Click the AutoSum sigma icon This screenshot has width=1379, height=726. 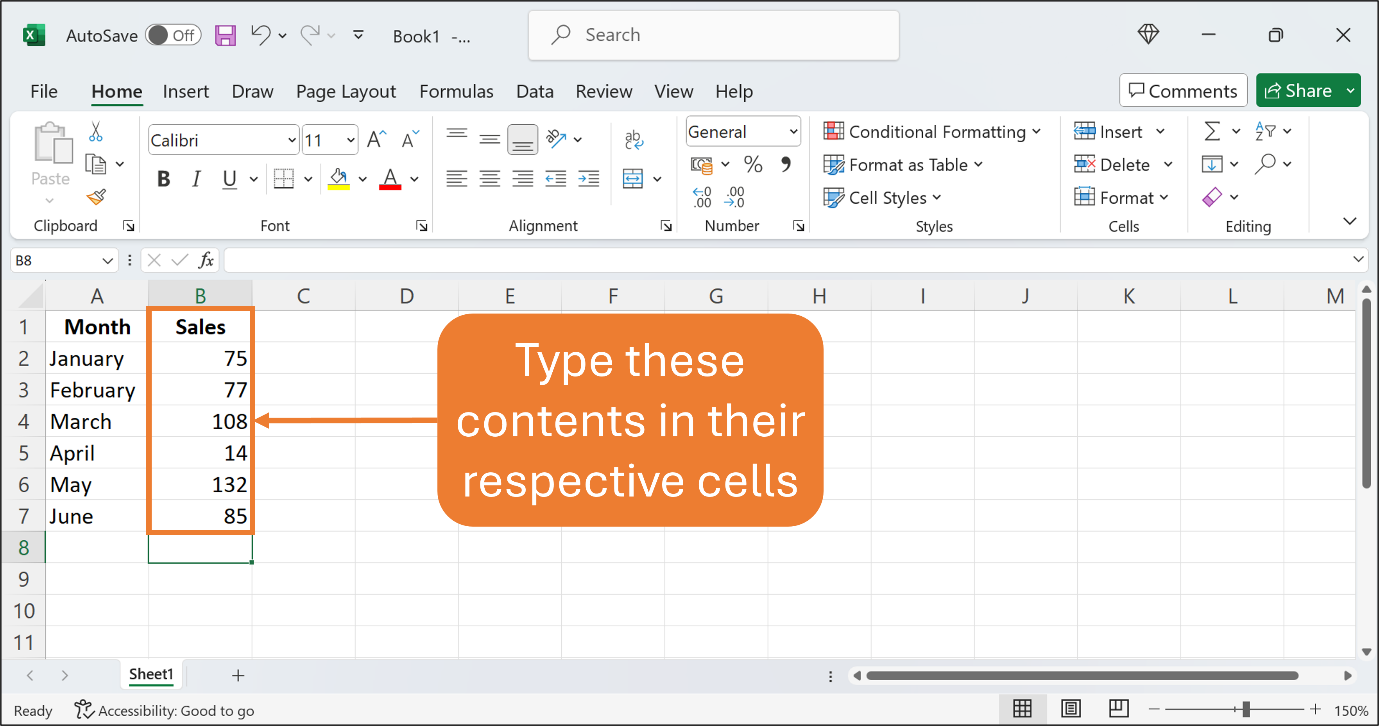(x=1212, y=132)
